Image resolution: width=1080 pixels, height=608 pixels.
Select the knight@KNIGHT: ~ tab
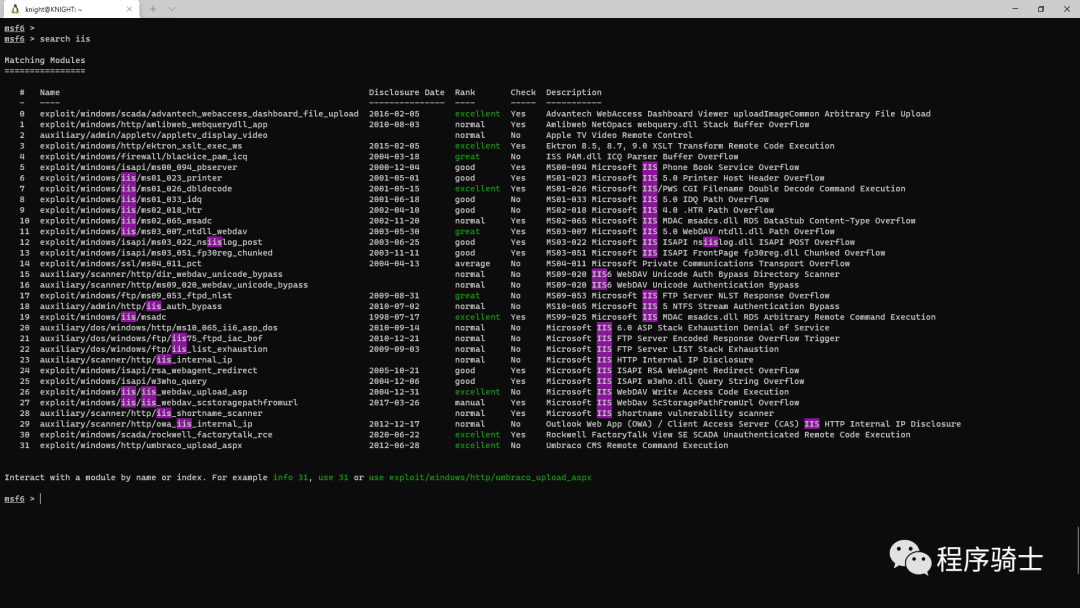[x=65, y=9]
